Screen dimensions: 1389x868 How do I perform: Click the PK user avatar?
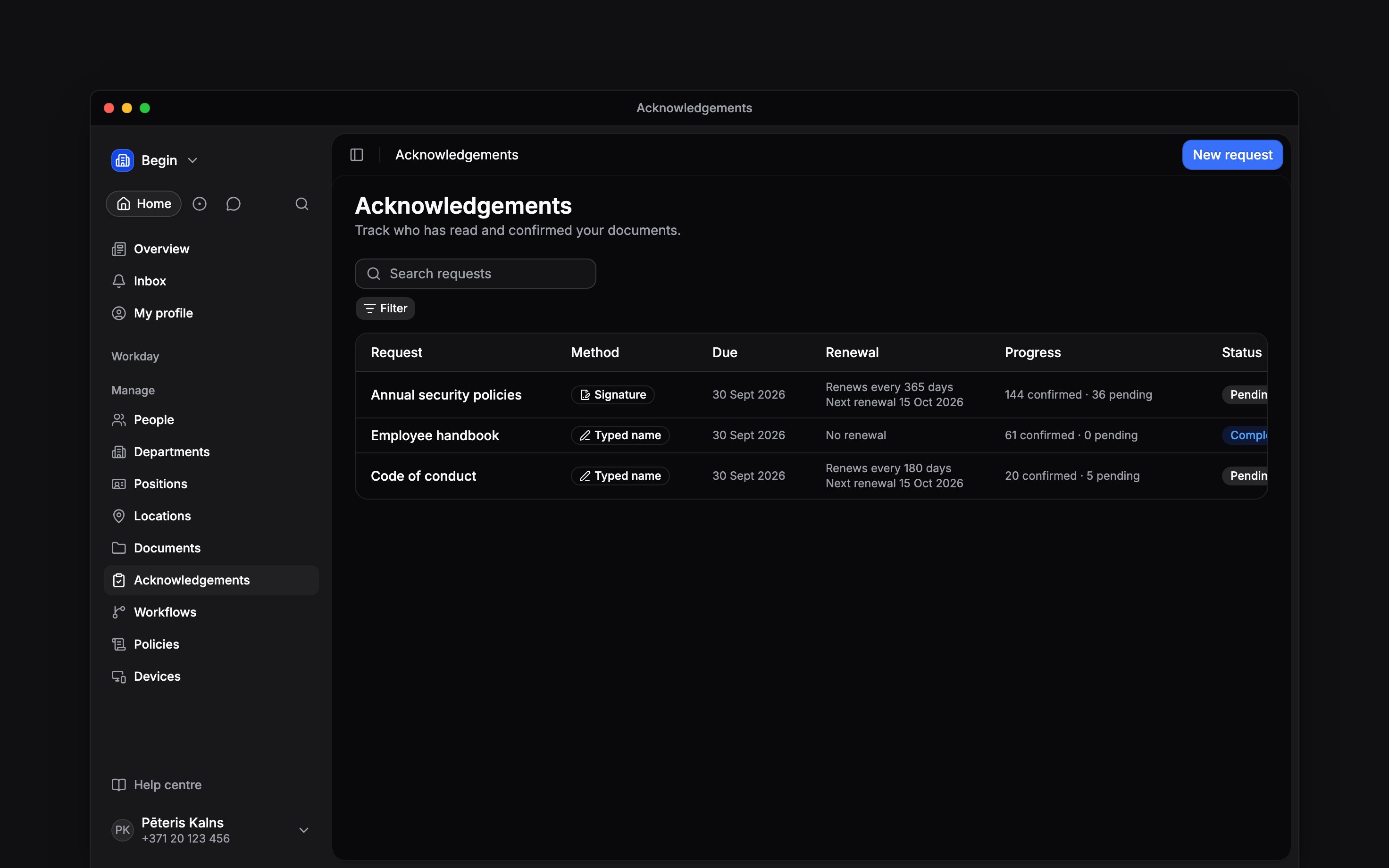coord(122,830)
